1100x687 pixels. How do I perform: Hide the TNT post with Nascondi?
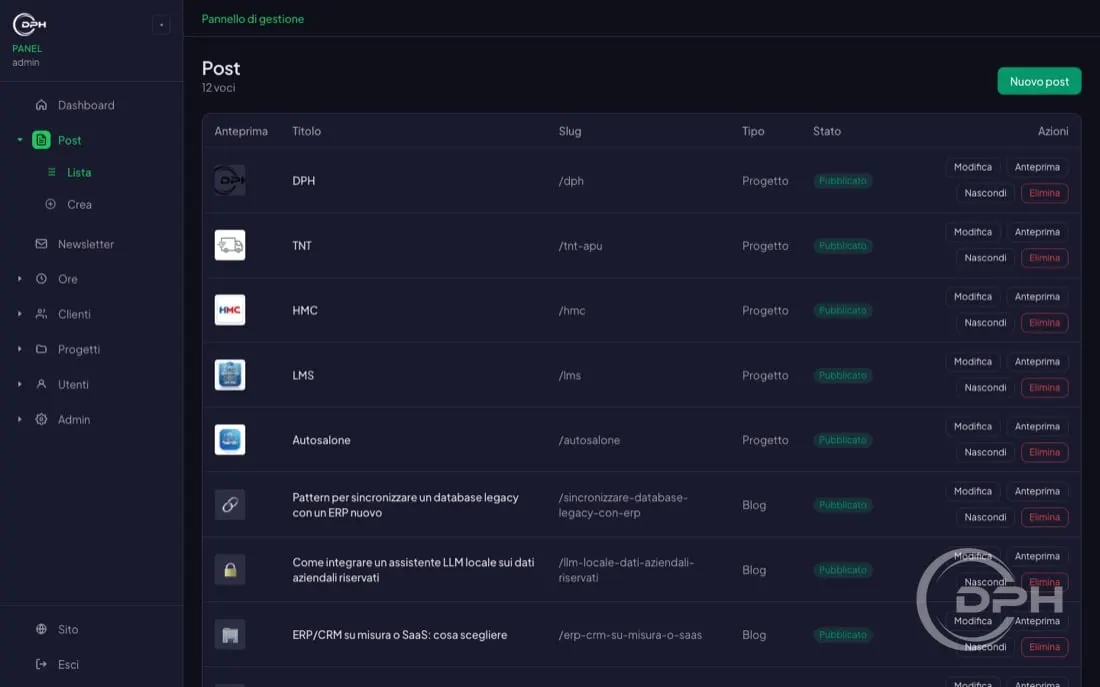tap(985, 258)
